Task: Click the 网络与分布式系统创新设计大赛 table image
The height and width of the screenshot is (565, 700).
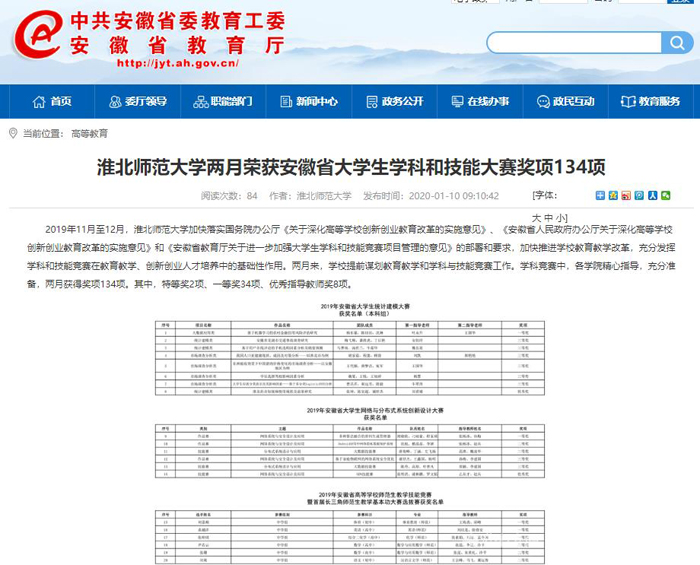Action: (350, 451)
